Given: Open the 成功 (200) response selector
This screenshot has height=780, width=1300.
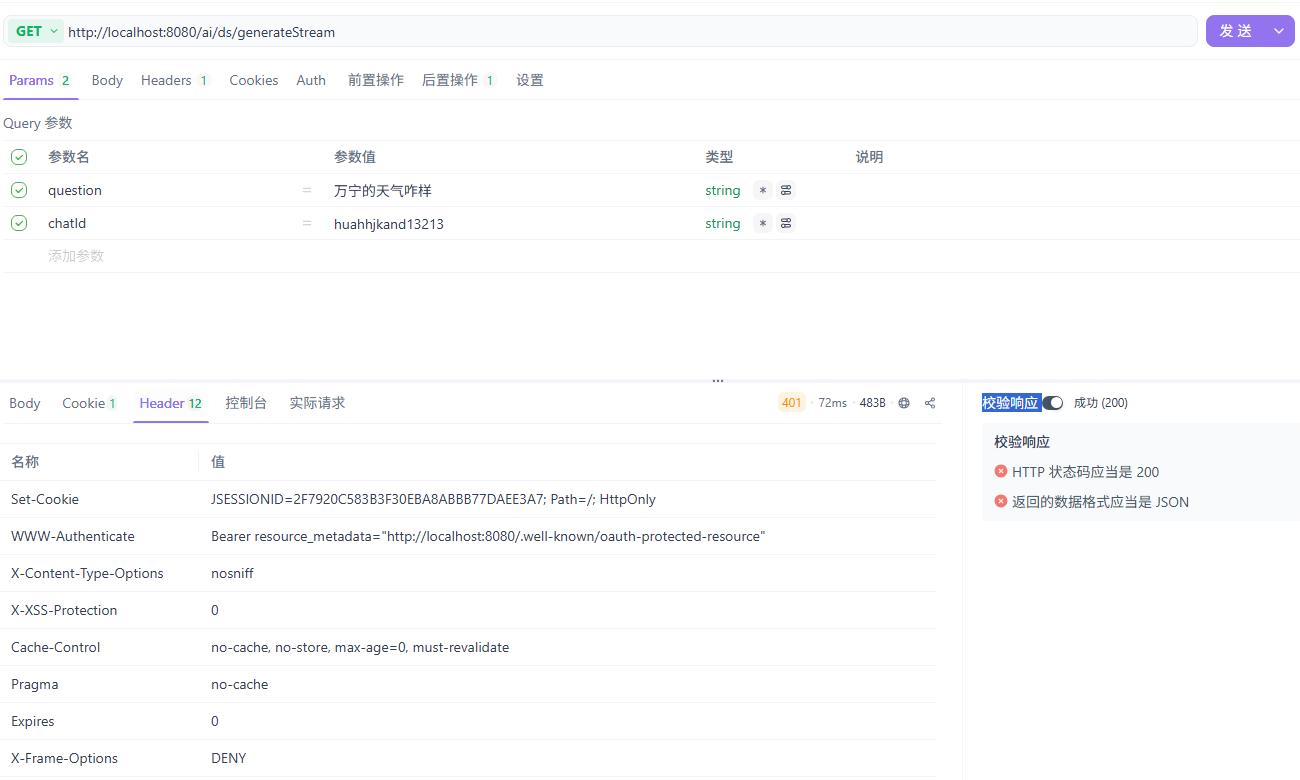Looking at the screenshot, I should coord(1101,403).
